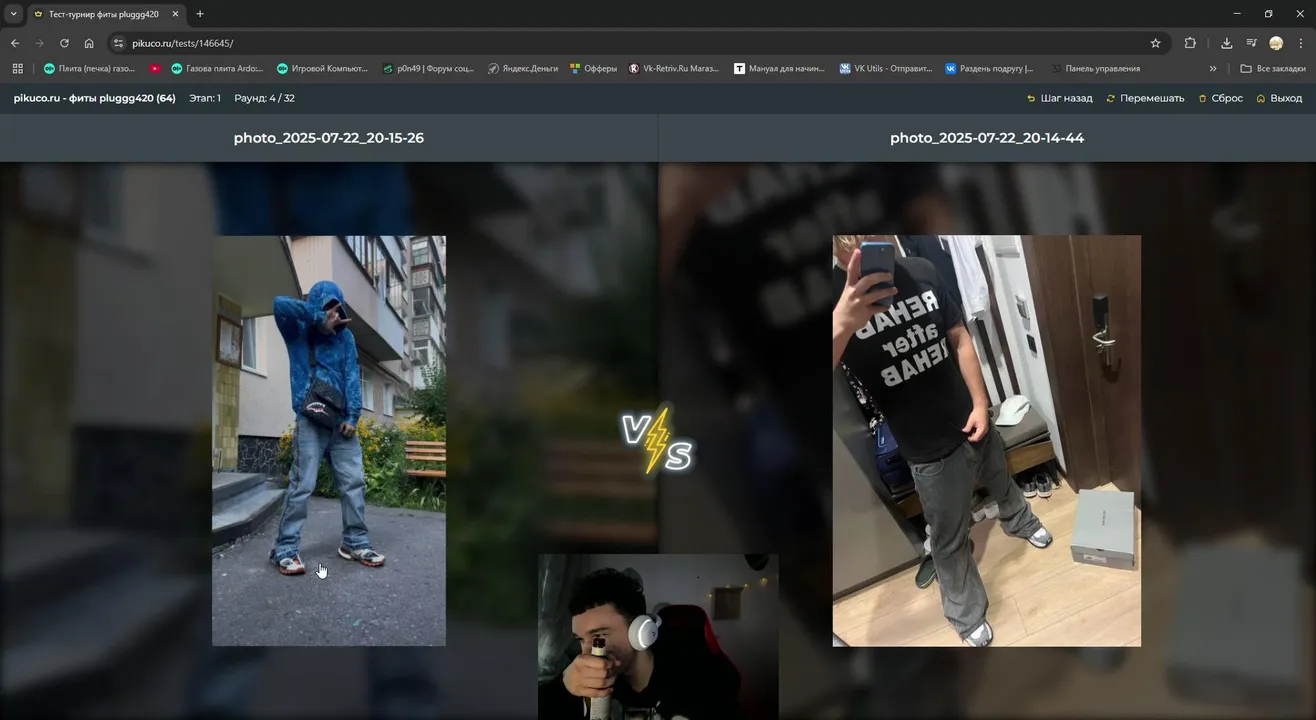Bookmark this page with the star

(1155, 43)
